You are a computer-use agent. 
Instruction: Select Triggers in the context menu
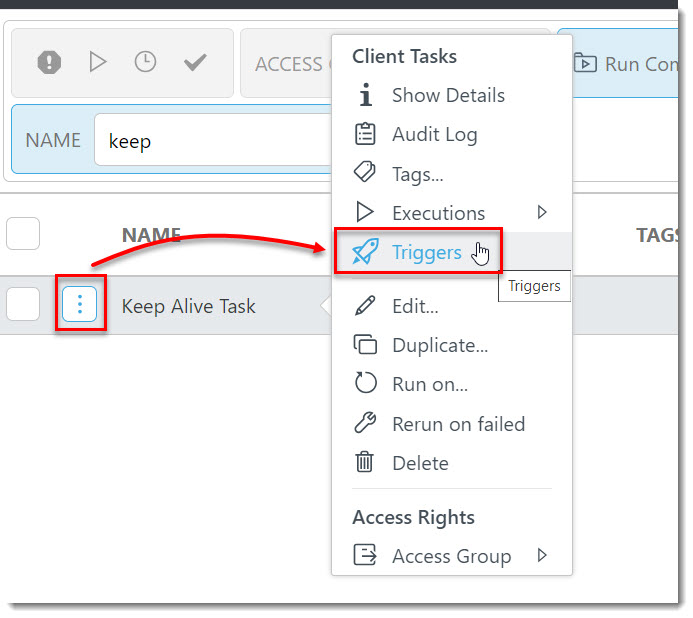point(452,252)
